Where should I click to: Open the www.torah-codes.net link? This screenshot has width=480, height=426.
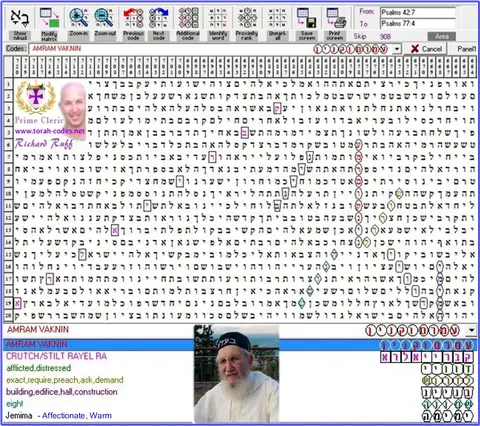(49, 131)
